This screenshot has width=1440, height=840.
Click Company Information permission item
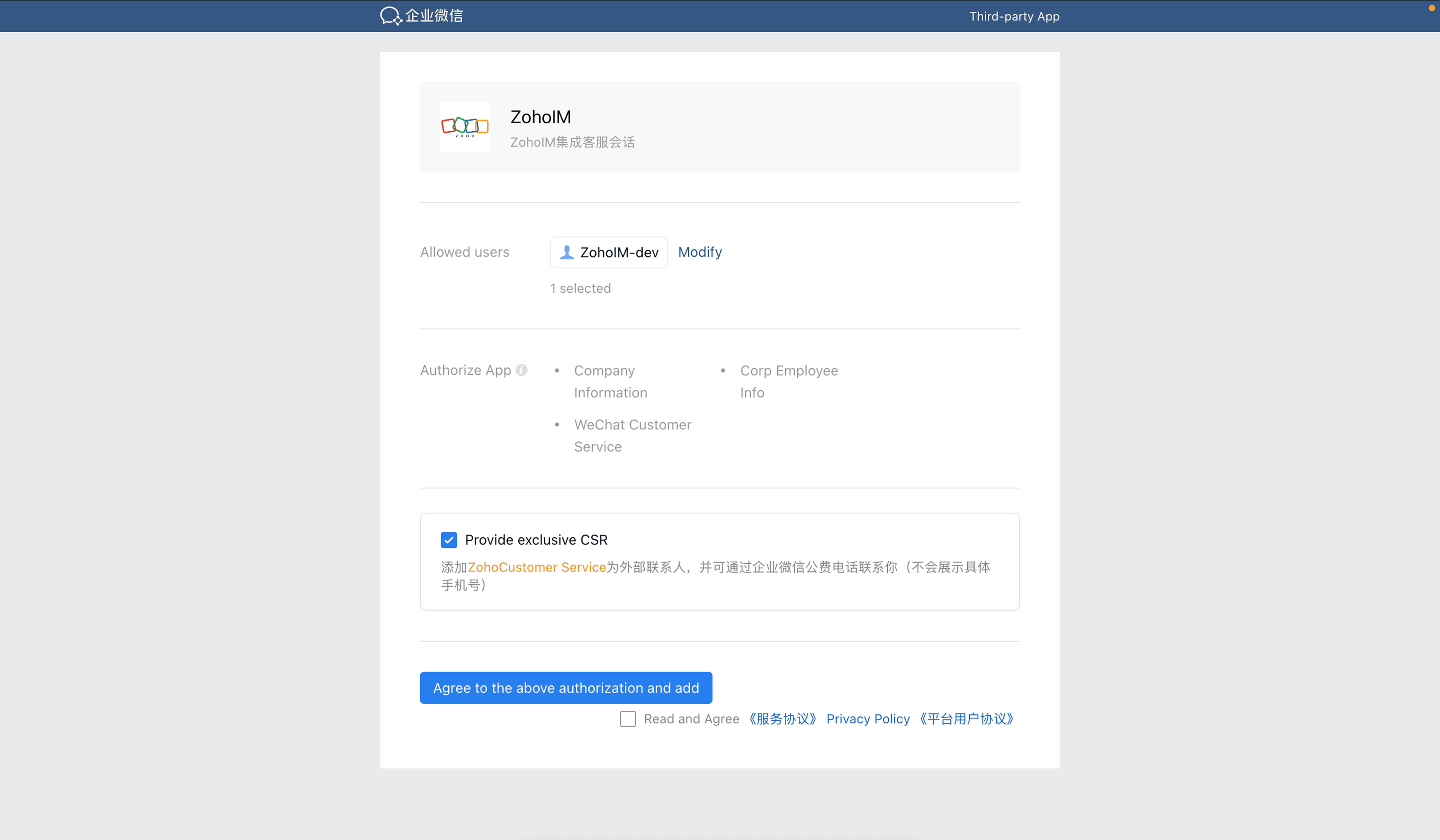coord(610,381)
